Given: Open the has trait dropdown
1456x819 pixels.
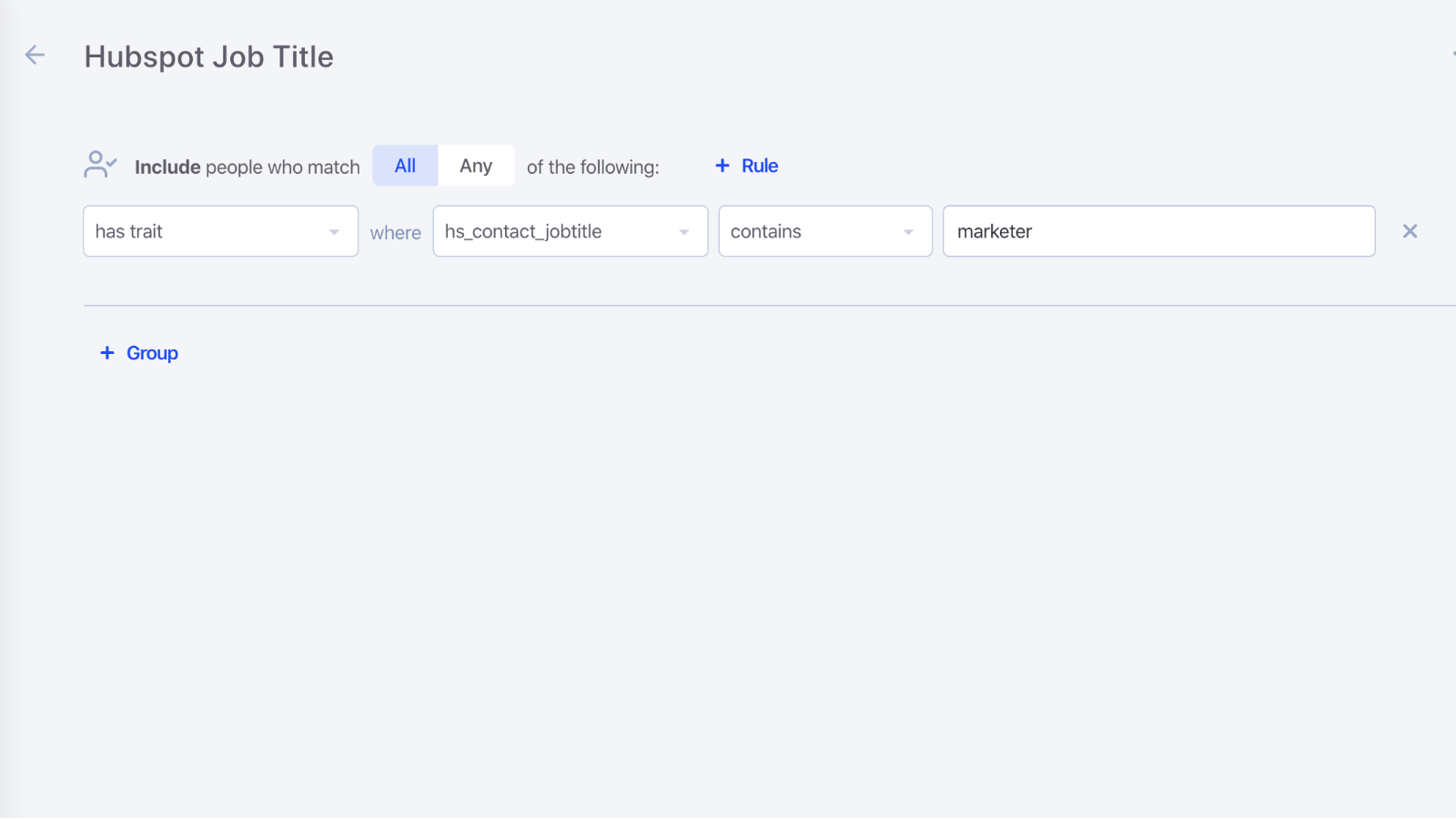Looking at the screenshot, I should pos(220,231).
